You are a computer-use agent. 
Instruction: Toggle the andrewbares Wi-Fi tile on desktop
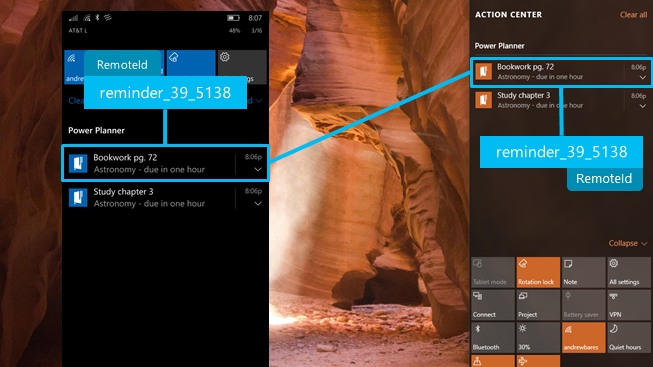point(583,337)
